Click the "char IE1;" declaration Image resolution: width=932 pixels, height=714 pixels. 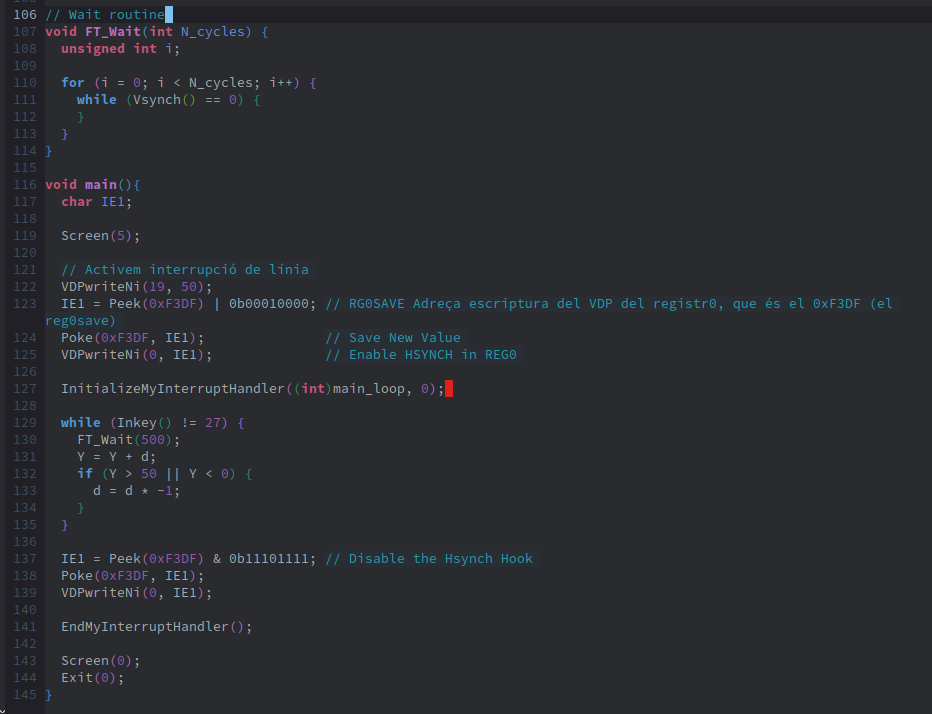click(96, 202)
